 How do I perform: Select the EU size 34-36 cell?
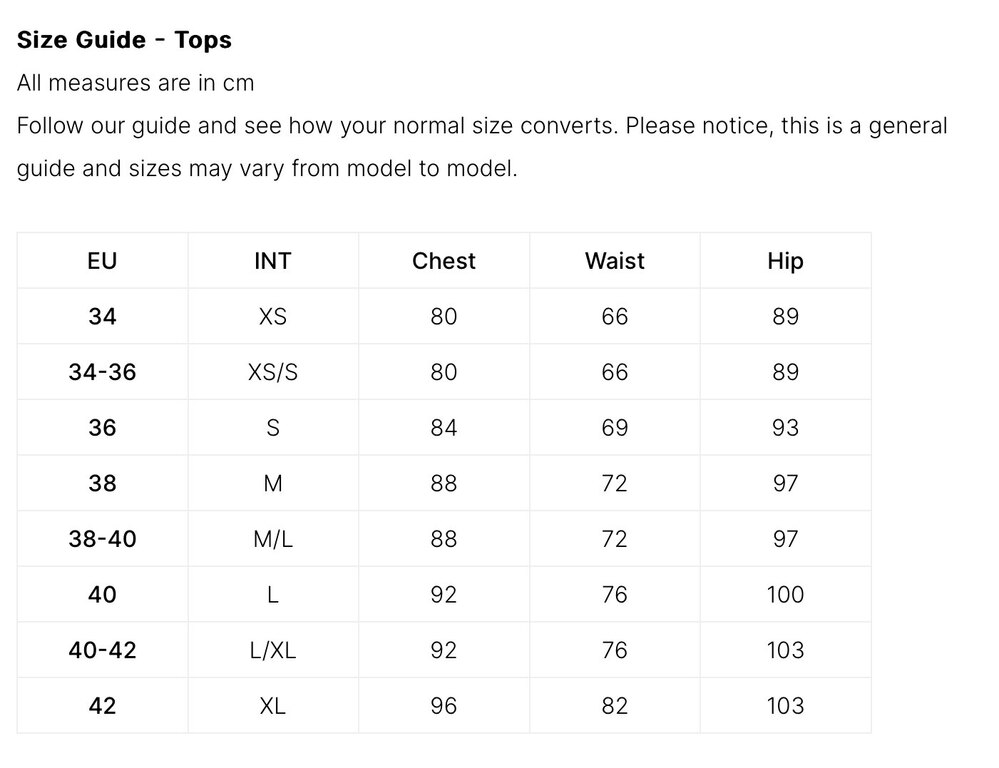[x=102, y=372]
